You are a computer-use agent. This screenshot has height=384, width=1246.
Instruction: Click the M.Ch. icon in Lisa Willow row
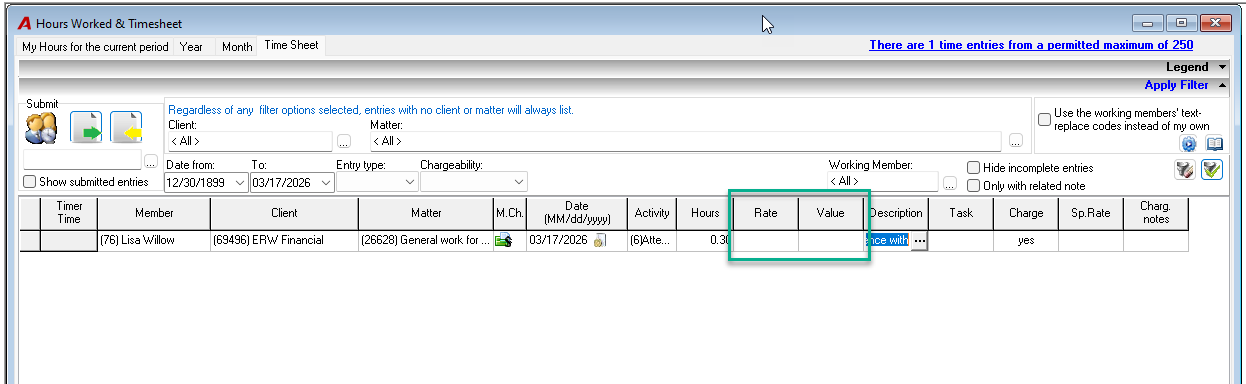504,240
